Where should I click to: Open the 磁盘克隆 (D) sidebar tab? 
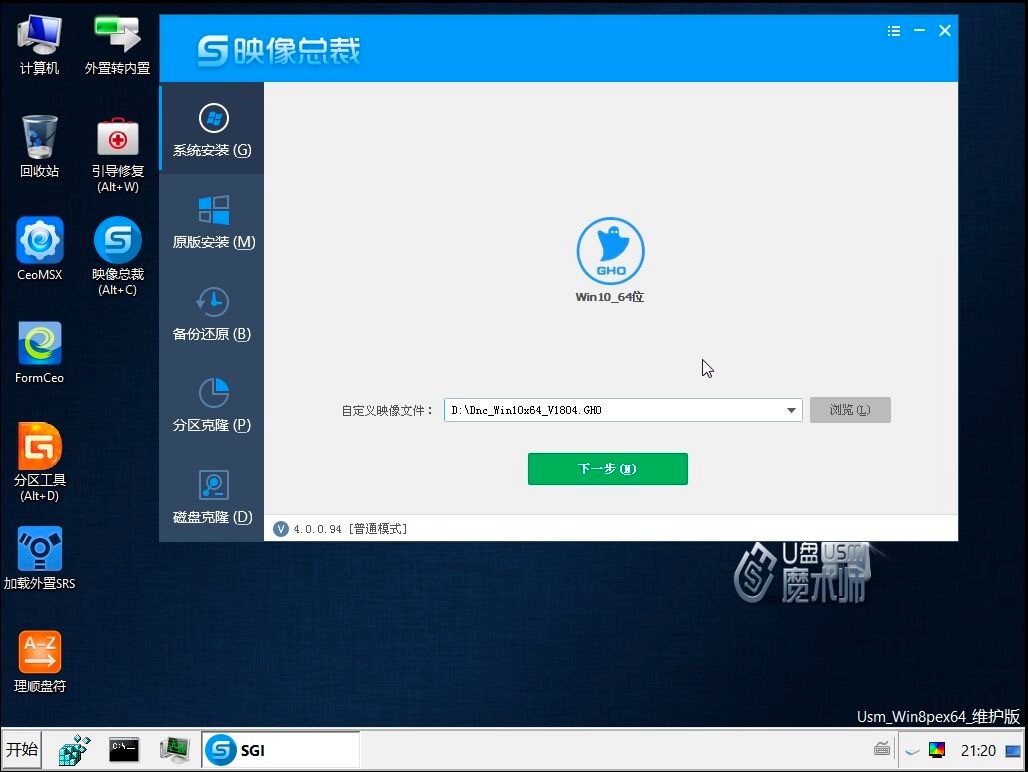pyautogui.click(x=212, y=496)
